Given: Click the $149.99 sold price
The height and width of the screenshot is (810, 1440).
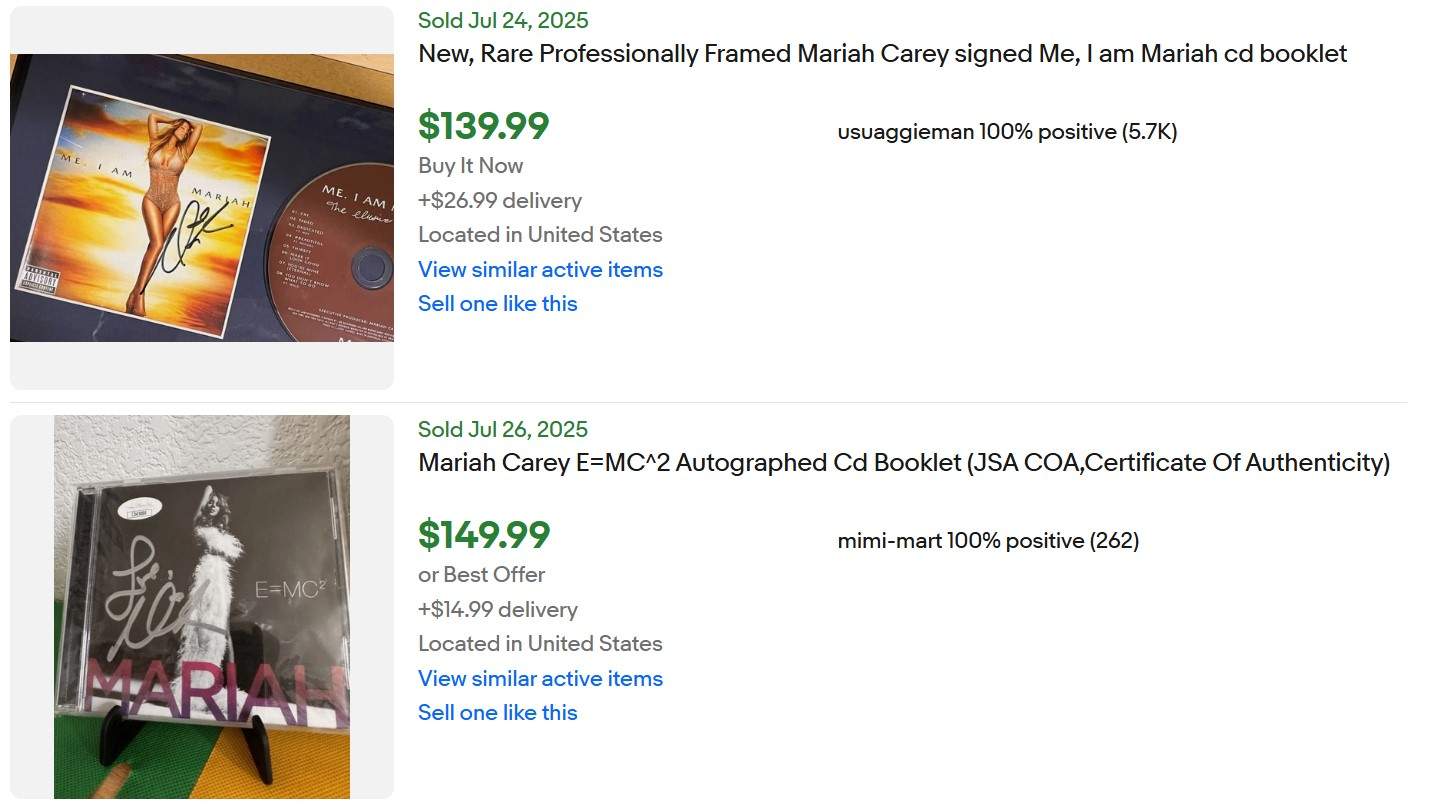Looking at the screenshot, I should pos(483,535).
